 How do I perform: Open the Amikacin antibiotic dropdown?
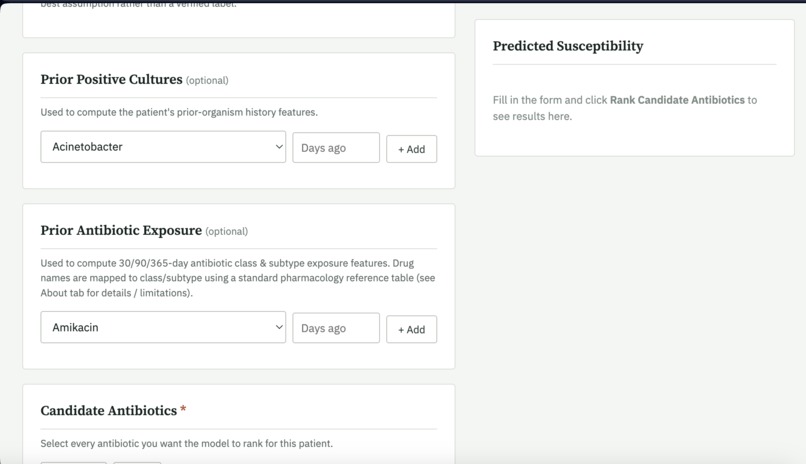(x=163, y=327)
